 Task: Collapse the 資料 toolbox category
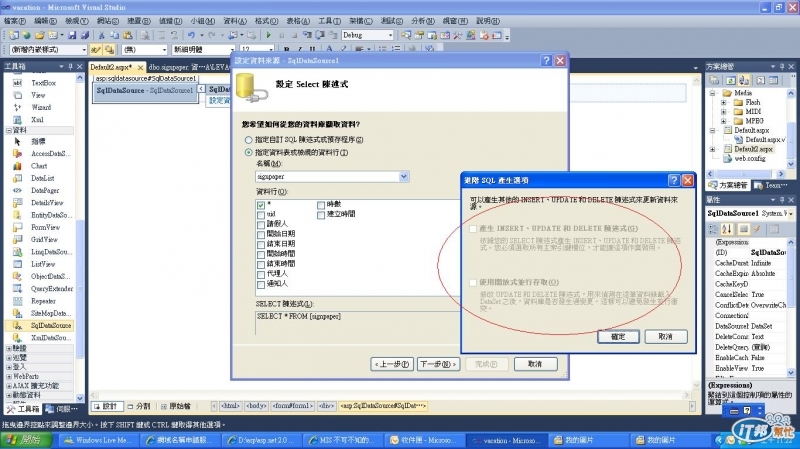click(x=9, y=130)
